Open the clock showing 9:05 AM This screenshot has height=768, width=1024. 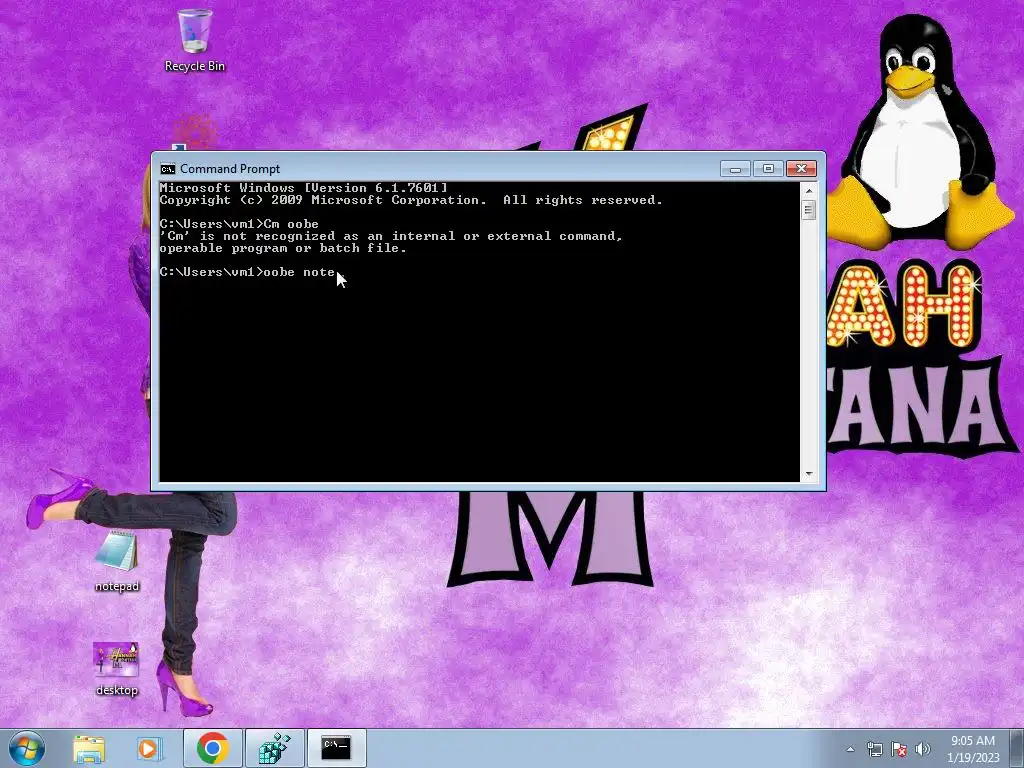[x=972, y=741]
